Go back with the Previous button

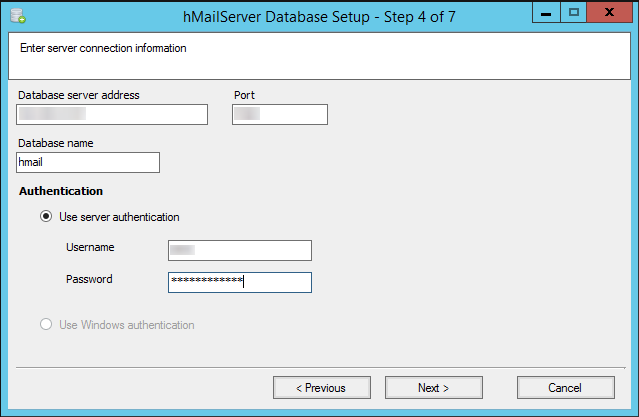coord(321,387)
